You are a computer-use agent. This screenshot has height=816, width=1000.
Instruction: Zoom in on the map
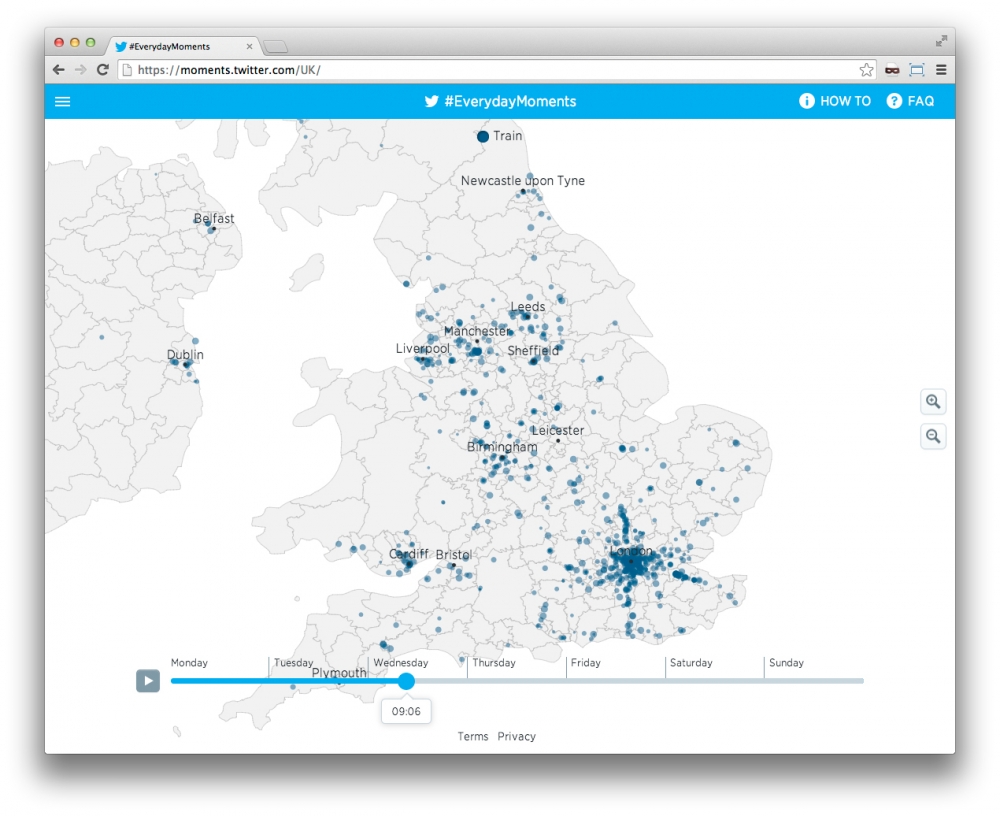[932, 402]
